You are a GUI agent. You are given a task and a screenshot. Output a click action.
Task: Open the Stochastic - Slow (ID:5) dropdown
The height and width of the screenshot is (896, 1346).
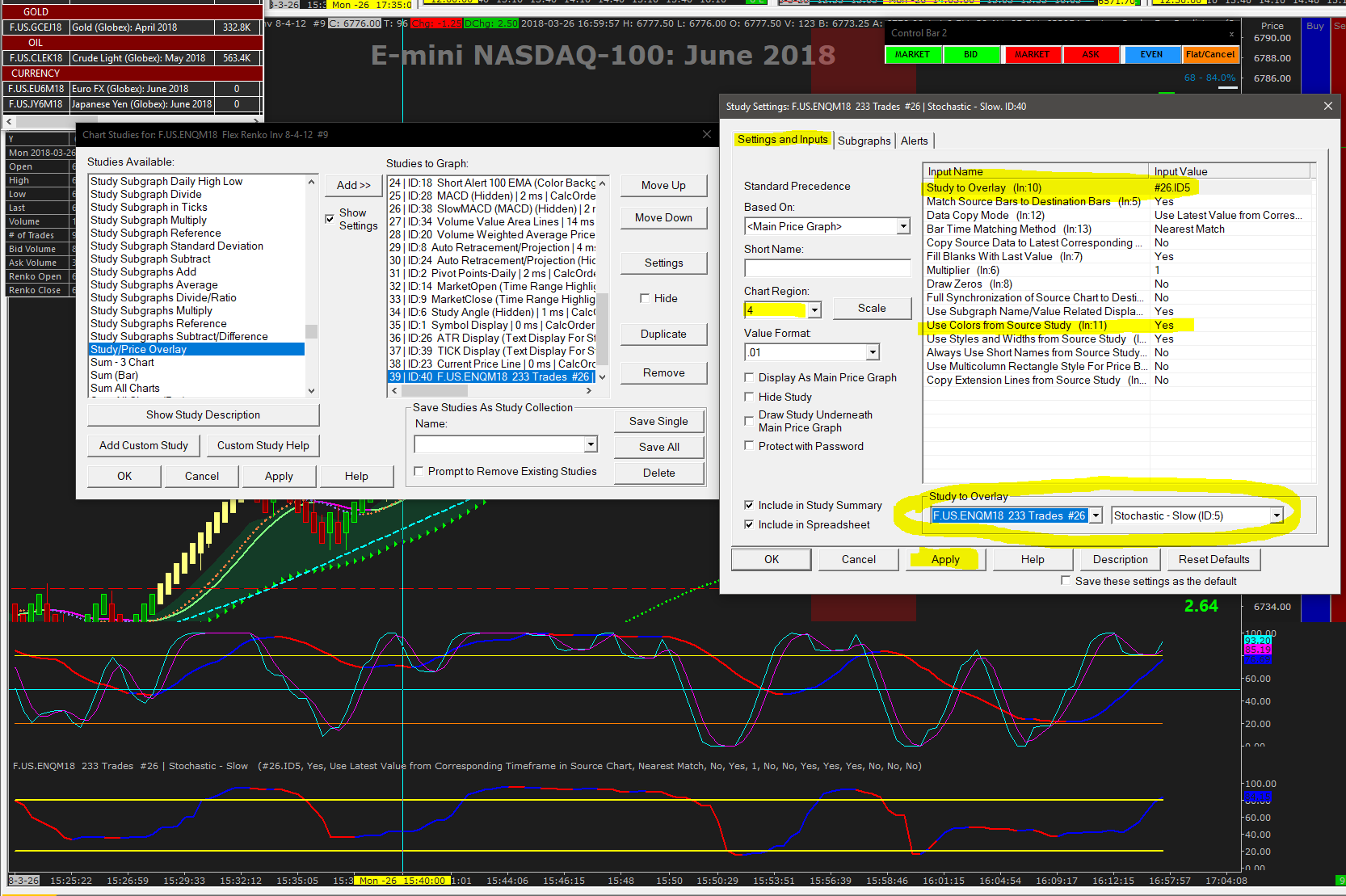1277,515
